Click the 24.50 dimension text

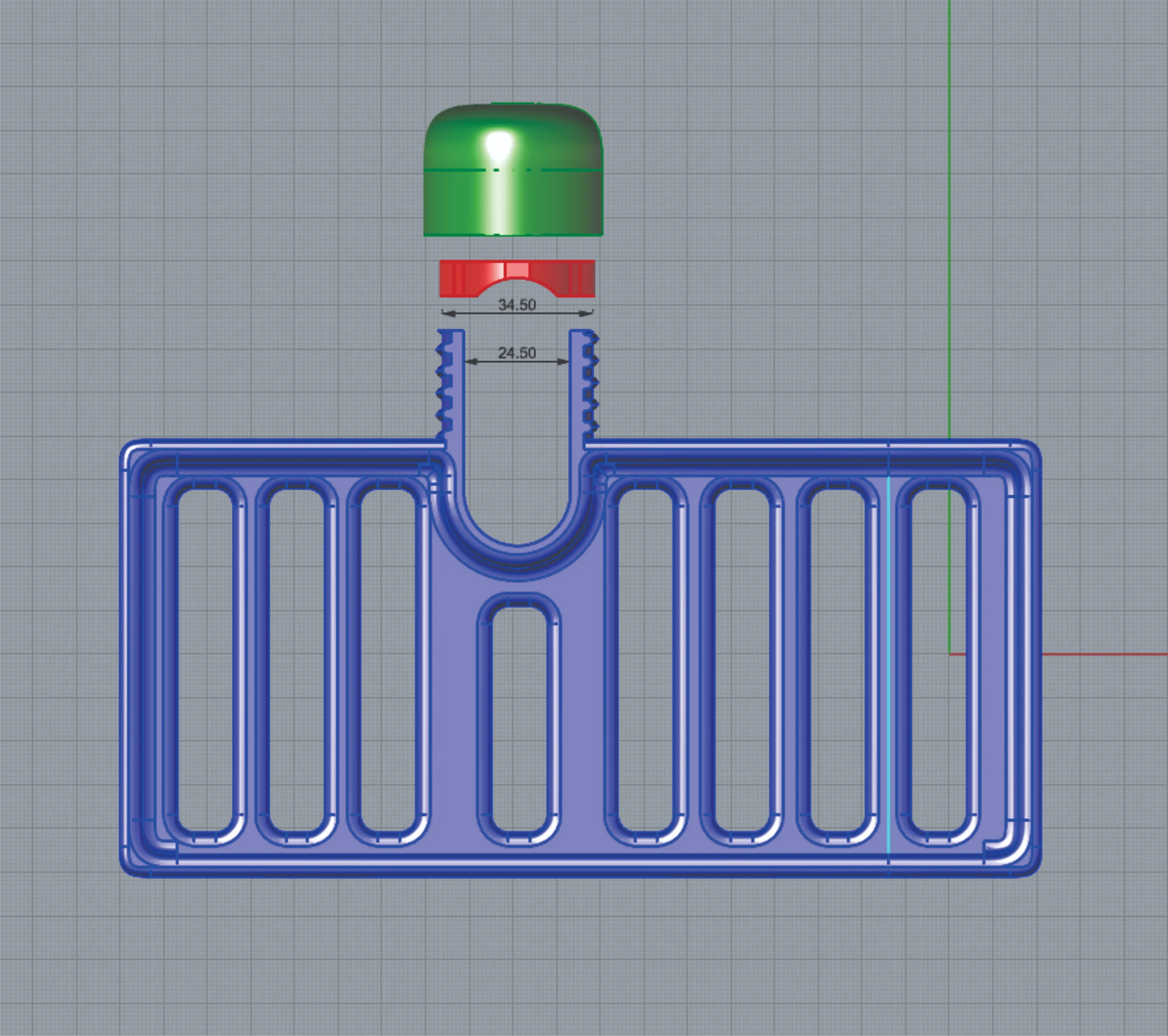point(516,353)
